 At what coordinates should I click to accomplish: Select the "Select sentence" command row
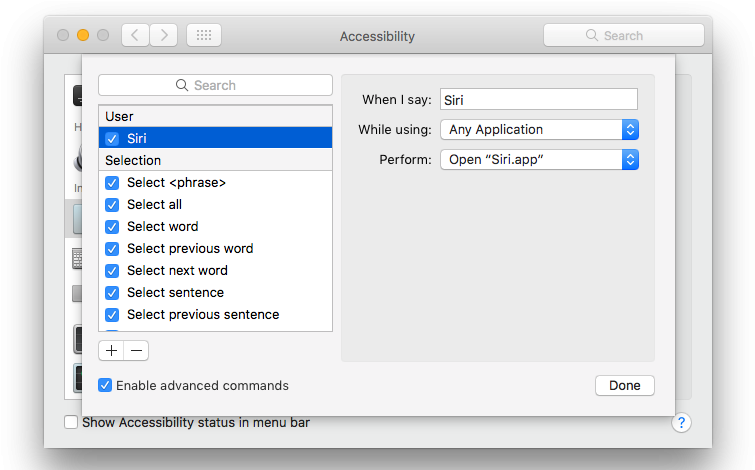pyautogui.click(x=215, y=292)
